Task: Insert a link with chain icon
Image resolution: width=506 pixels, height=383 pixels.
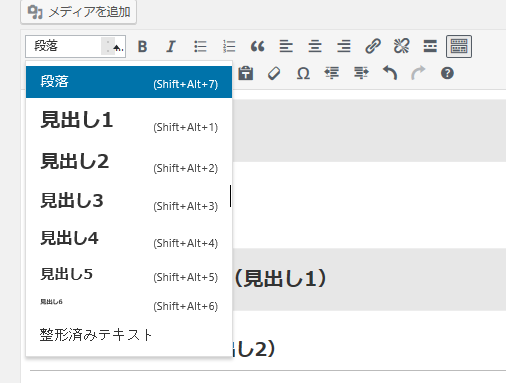Action: [x=373, y=46]
